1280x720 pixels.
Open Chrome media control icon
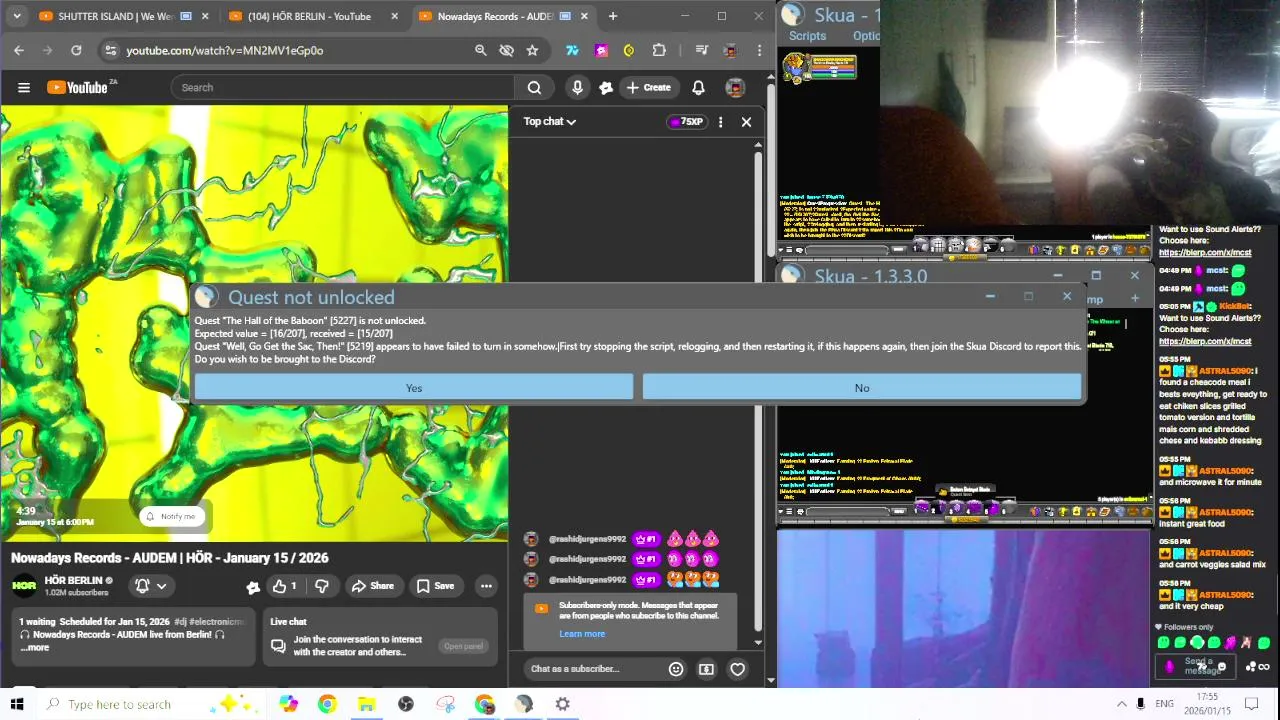(701, 50)
